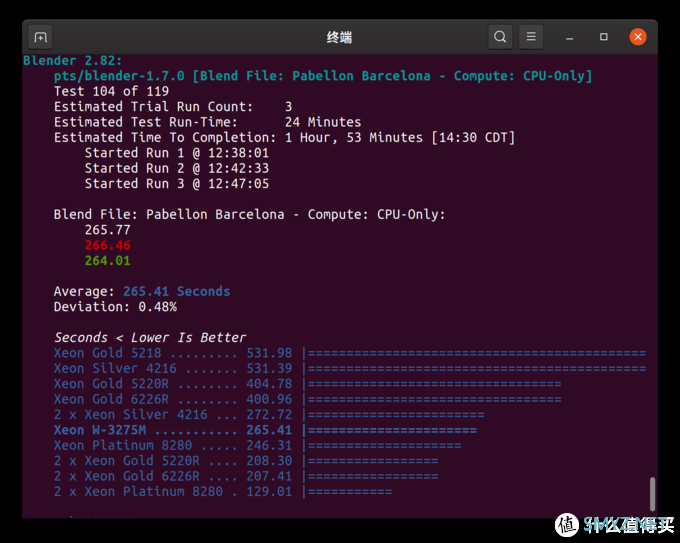The height and width of the screenshot is (543, 680).
Task: Open the terminal search
Action: [500, 37]
